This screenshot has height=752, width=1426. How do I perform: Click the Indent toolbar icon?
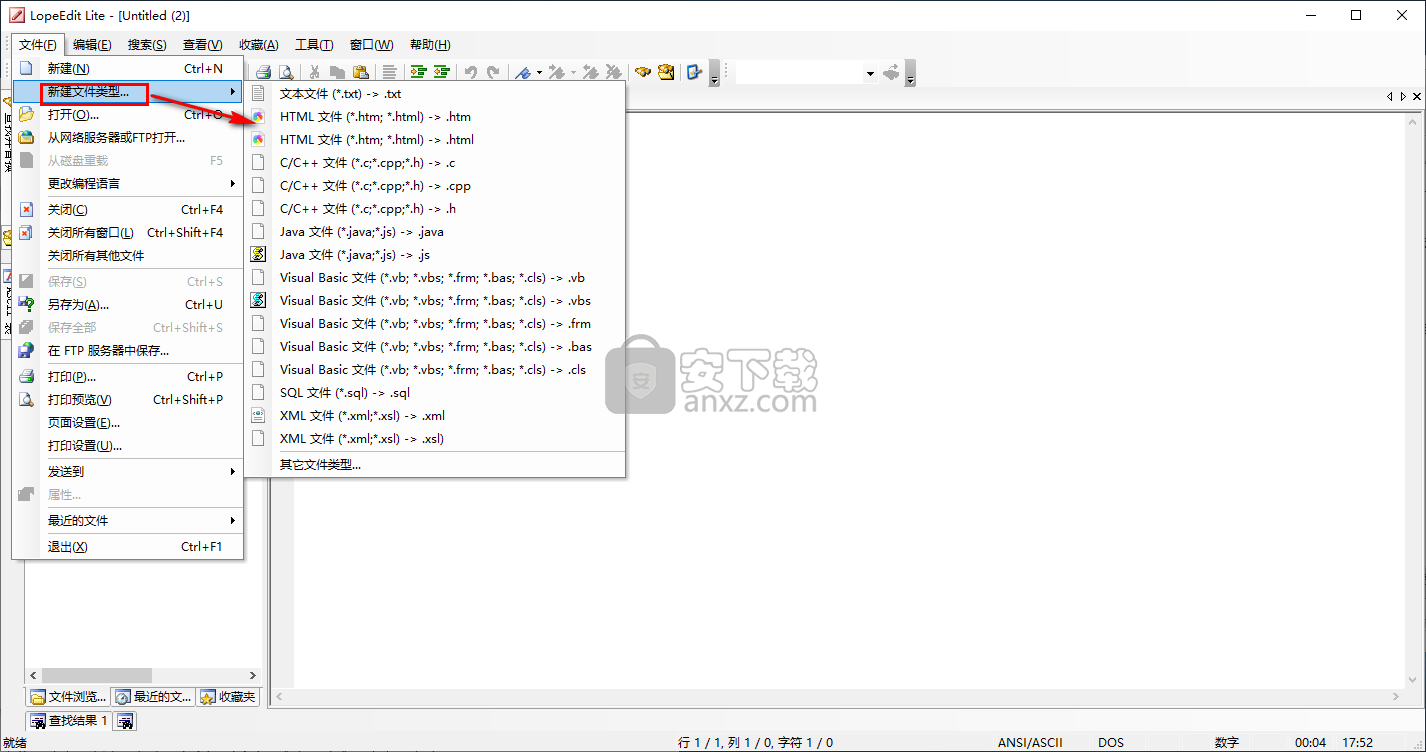419,72
